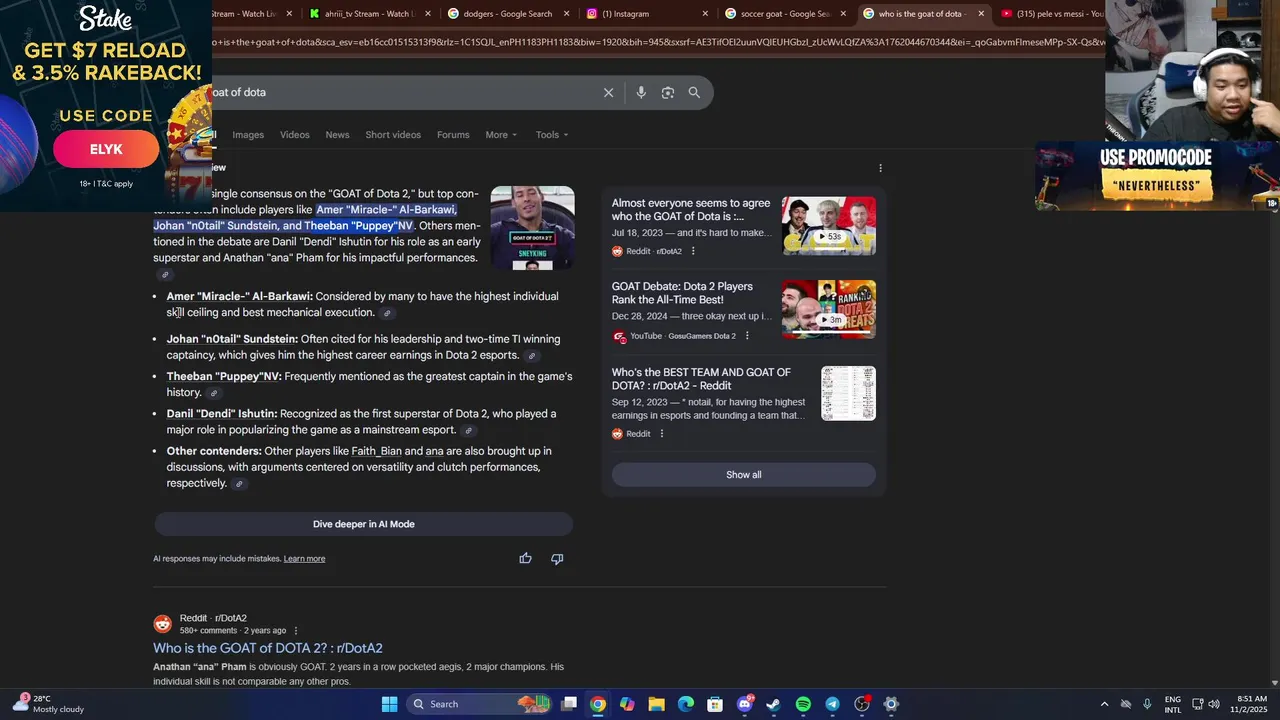Open three-dot menu beside GosuGamers Dota 2 source

pyautogui.click(x=747, y=336)
